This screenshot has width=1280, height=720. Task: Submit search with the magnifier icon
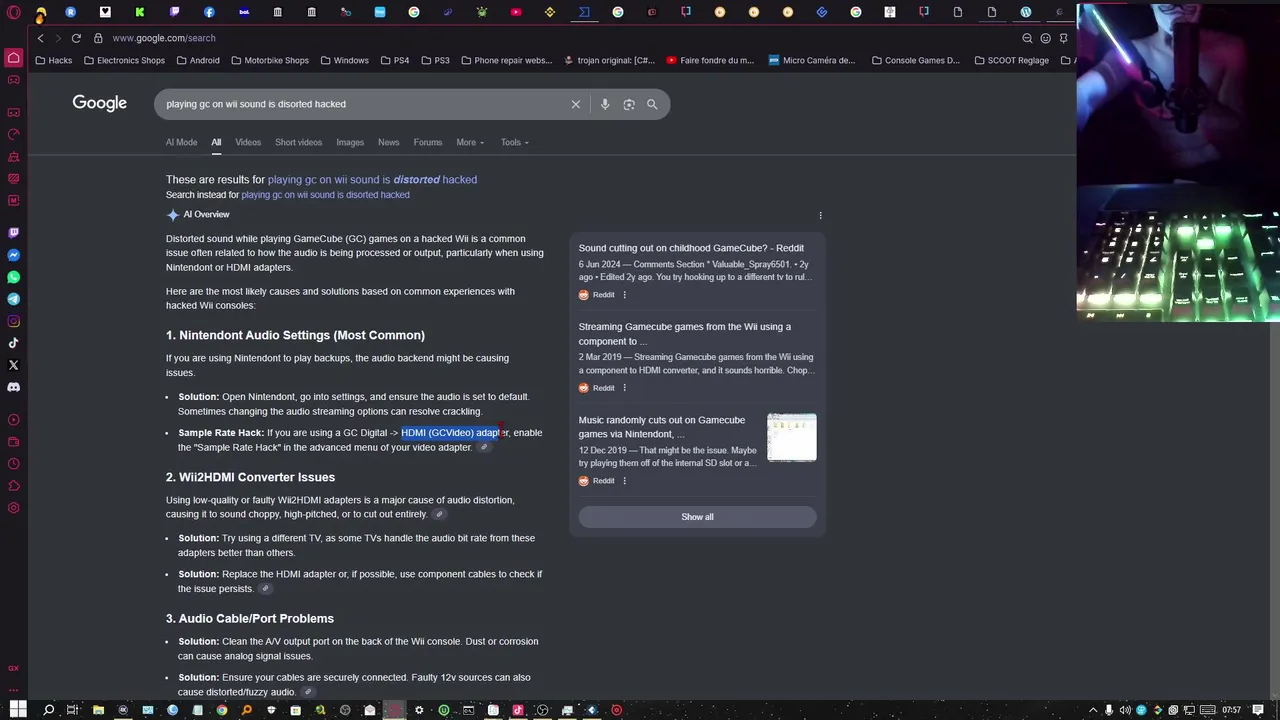point(652,104)
